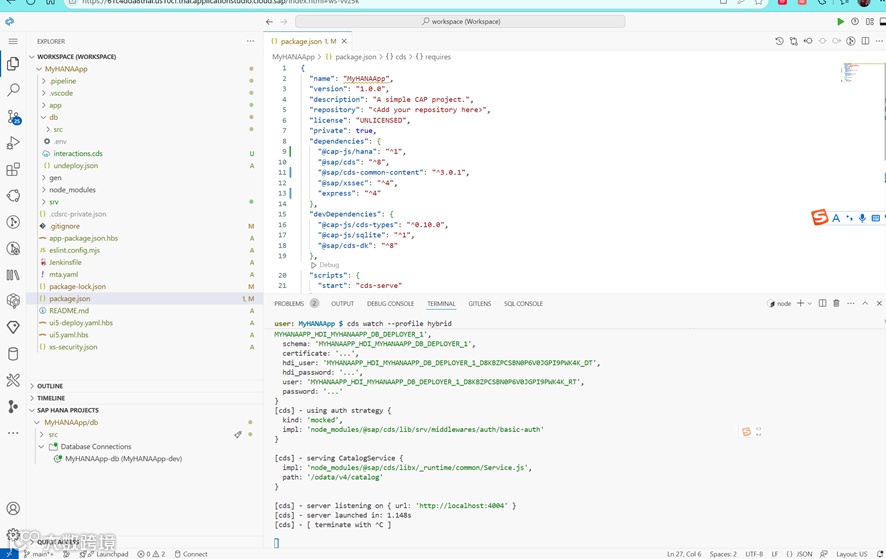Click Ln 27, Col 6 in status bar
Screen dimensions: 886x559
coord(684,554)
